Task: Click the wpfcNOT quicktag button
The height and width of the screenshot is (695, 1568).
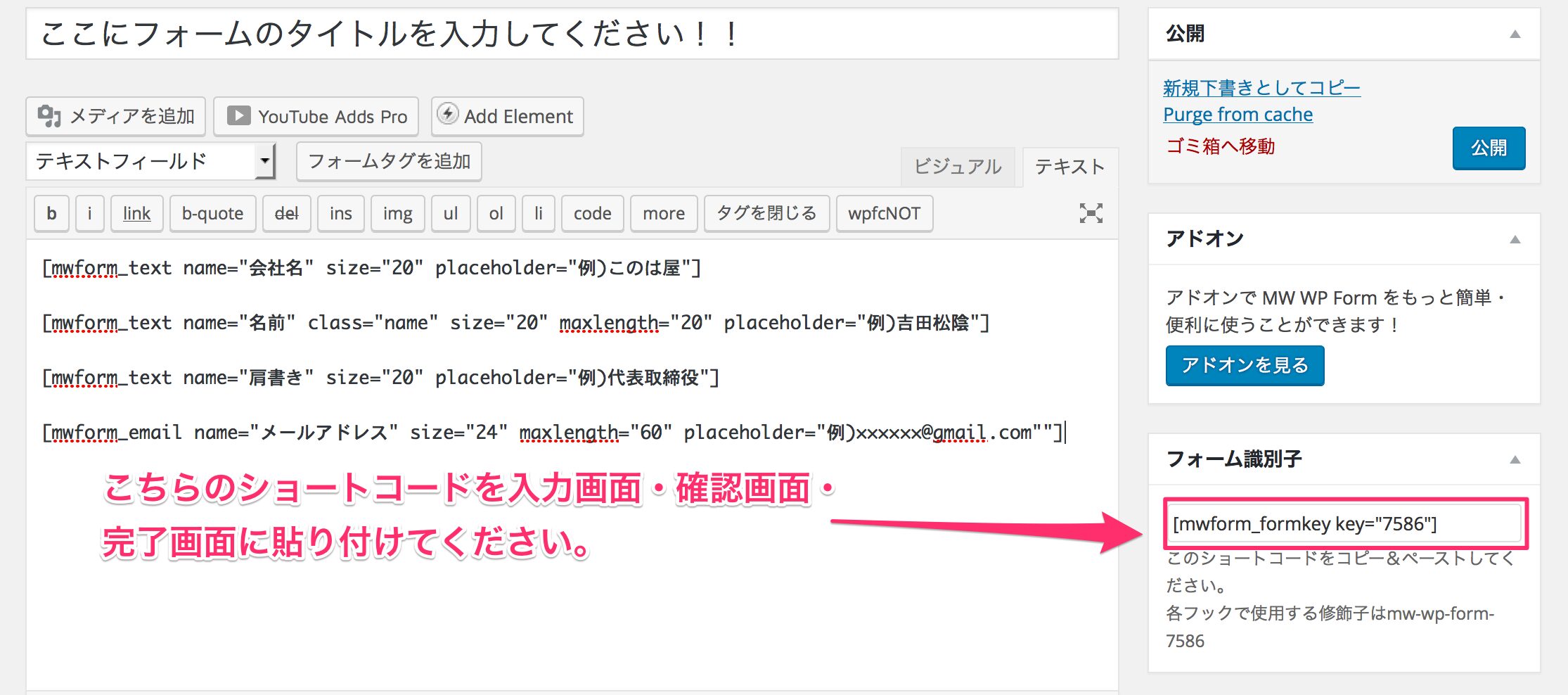Action: coord(884,213)
